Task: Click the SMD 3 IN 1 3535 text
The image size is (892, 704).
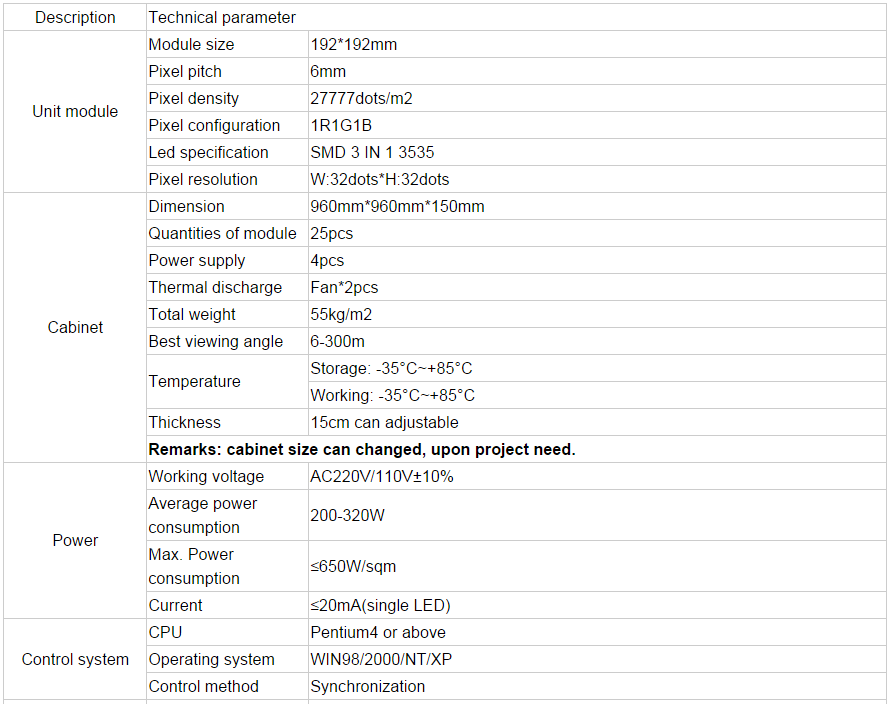Action: [x=372, y=152]
